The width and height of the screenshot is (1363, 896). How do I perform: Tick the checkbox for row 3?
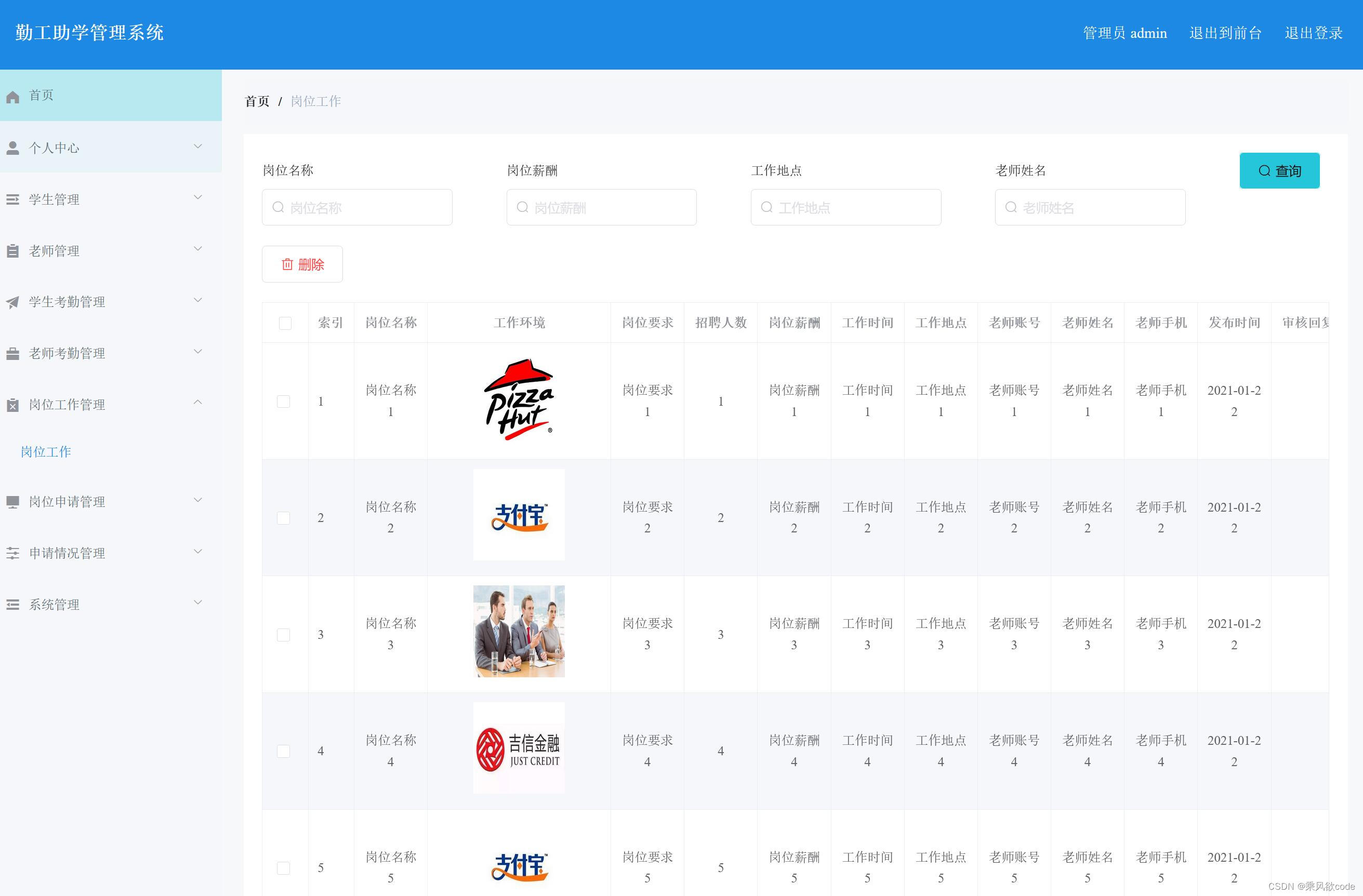click(x=284, y=634)
